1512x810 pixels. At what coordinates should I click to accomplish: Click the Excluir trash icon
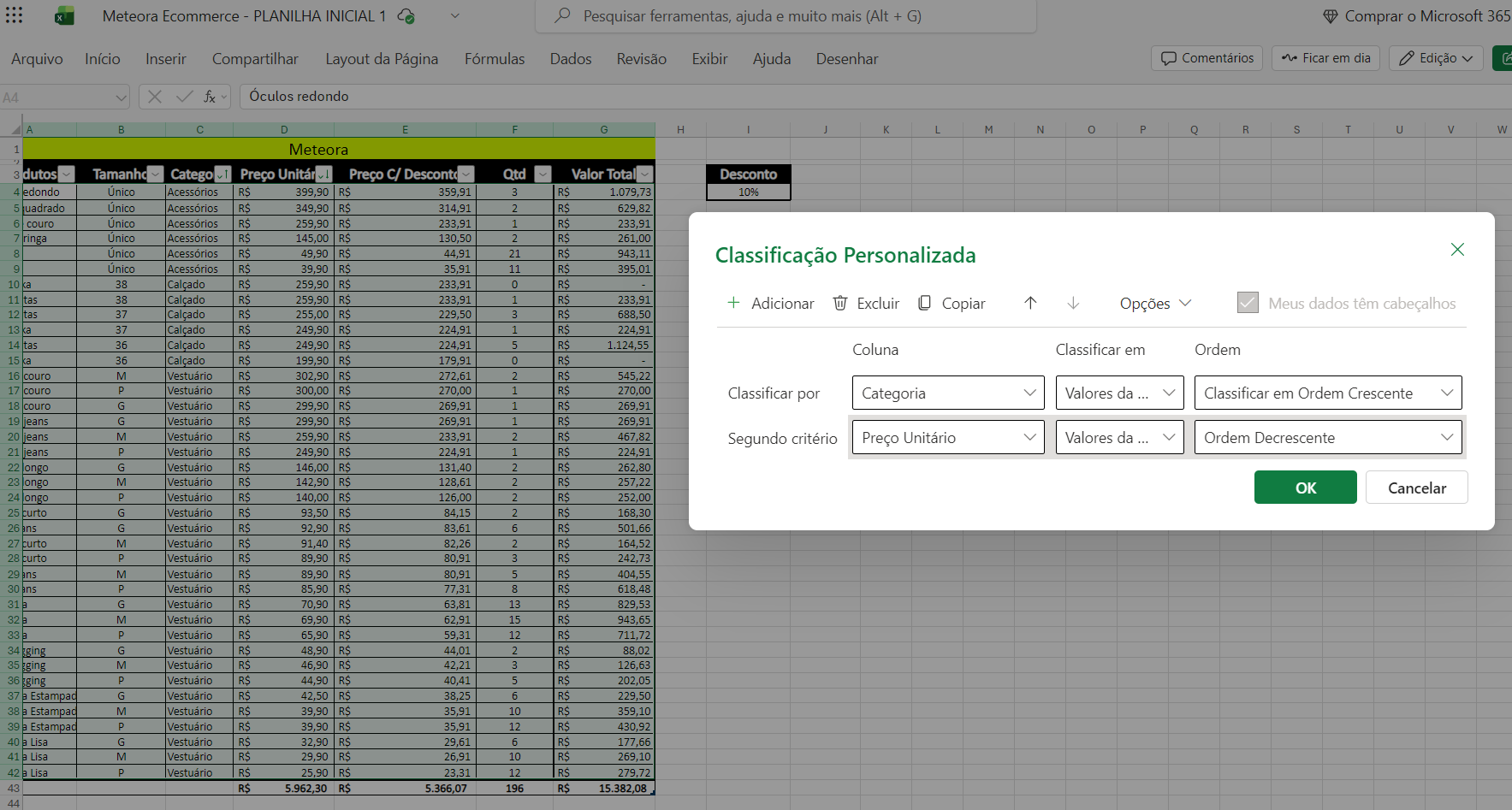(840, 303)
